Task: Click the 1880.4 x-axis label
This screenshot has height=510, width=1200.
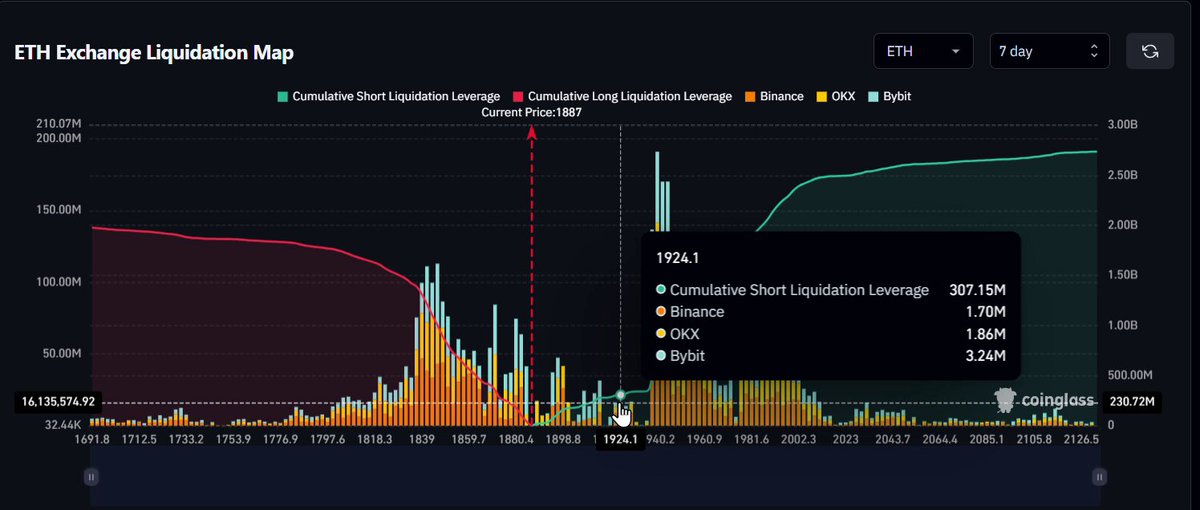Action: click(517, 439)
